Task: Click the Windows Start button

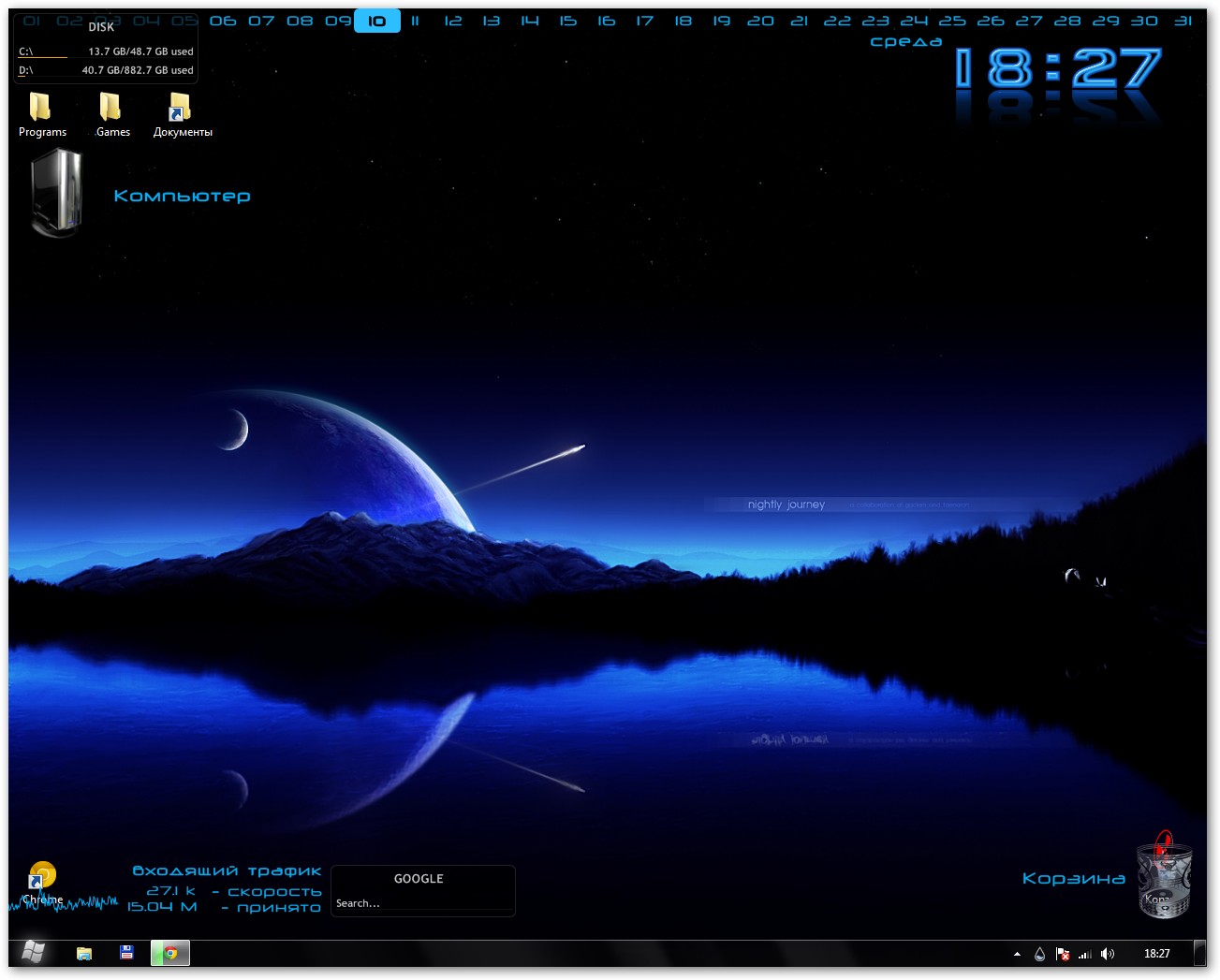Action: (x=33, y=953)
